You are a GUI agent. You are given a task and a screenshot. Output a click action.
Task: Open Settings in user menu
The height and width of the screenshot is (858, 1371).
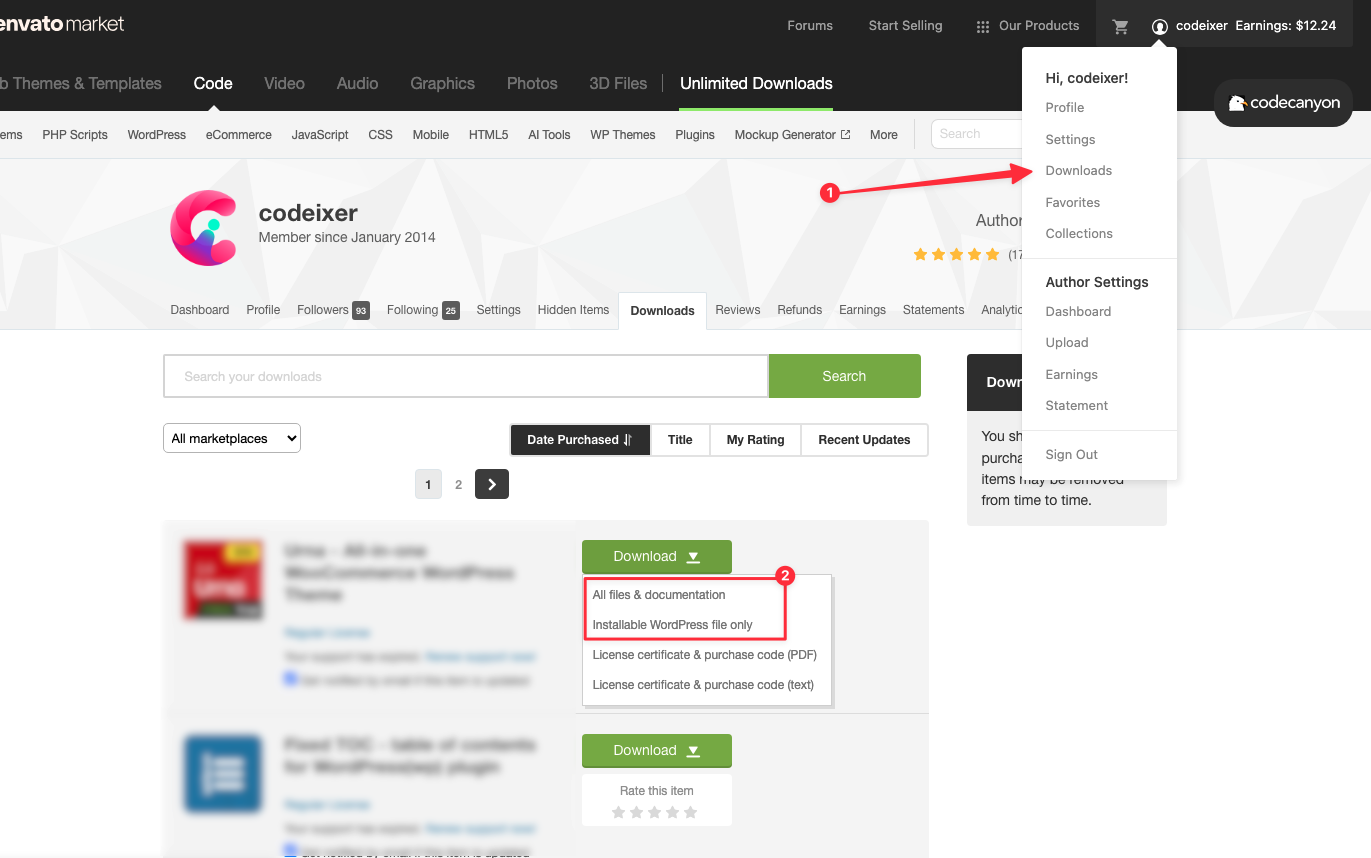coord(1070,140)
